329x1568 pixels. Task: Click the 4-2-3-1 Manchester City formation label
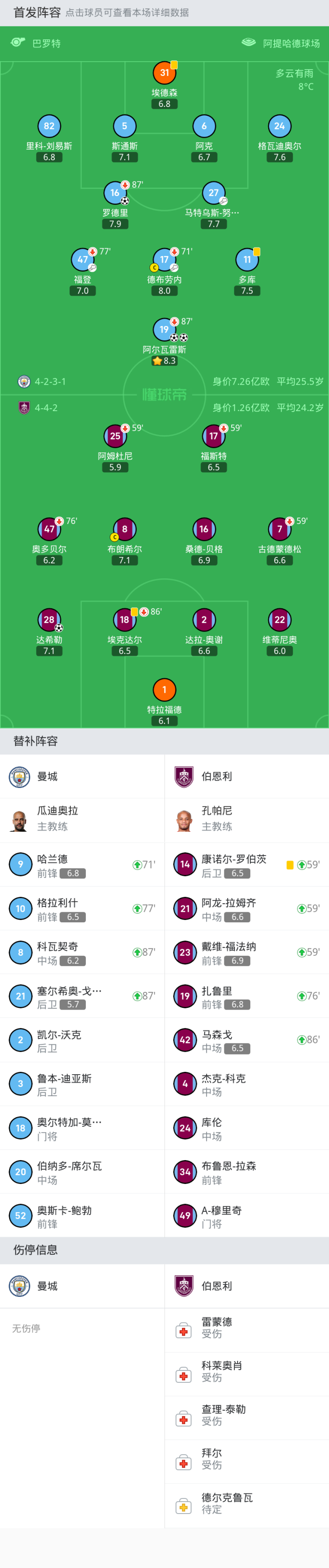[x=50, y=382]
